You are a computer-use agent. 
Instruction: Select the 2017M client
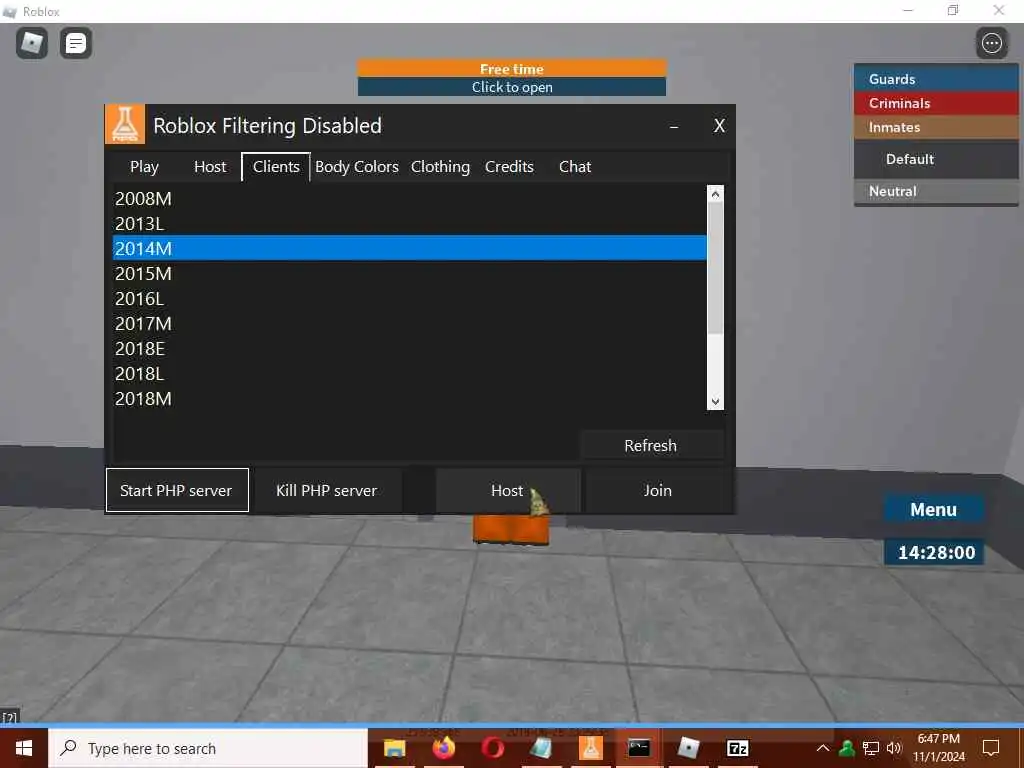[409, 323]
